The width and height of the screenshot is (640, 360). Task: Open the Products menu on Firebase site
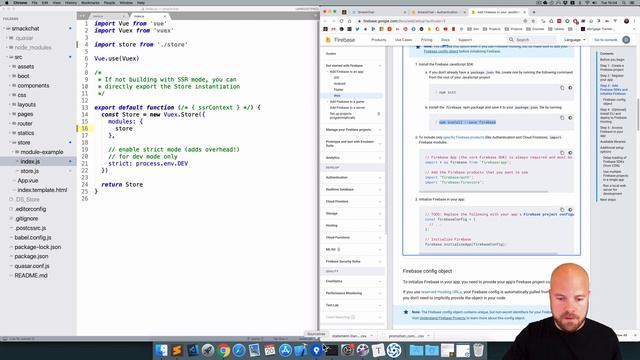tap(378, 40)
